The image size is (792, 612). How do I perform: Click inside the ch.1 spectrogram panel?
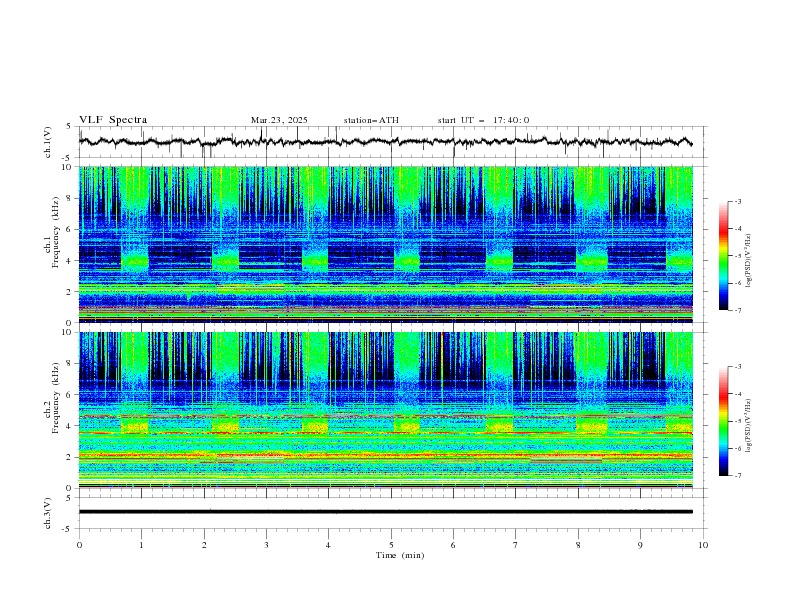[385, 244]
